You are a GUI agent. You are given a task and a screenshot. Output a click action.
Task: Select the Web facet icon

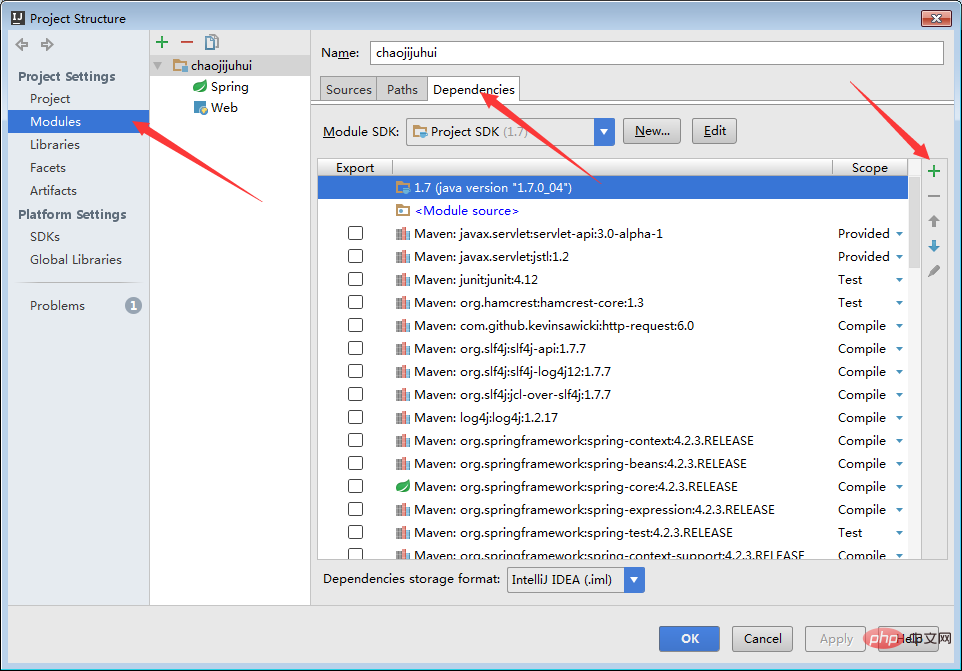pyautogui.click(x=201, y=108)
